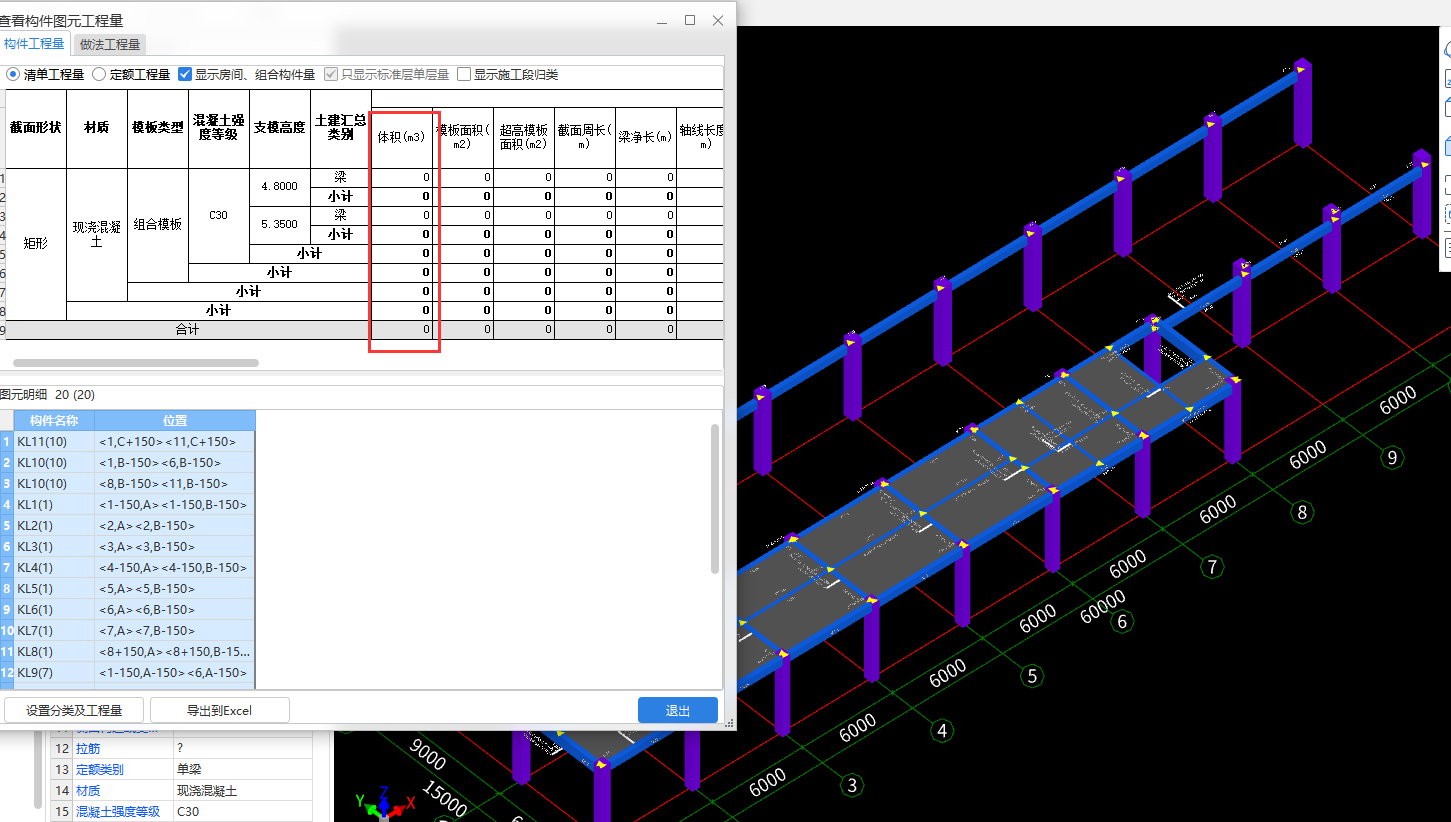The width and height of the screenshot is (1451, 822).
Task: Click 定额类别 property name in background panel
Action: pos(100,769)
